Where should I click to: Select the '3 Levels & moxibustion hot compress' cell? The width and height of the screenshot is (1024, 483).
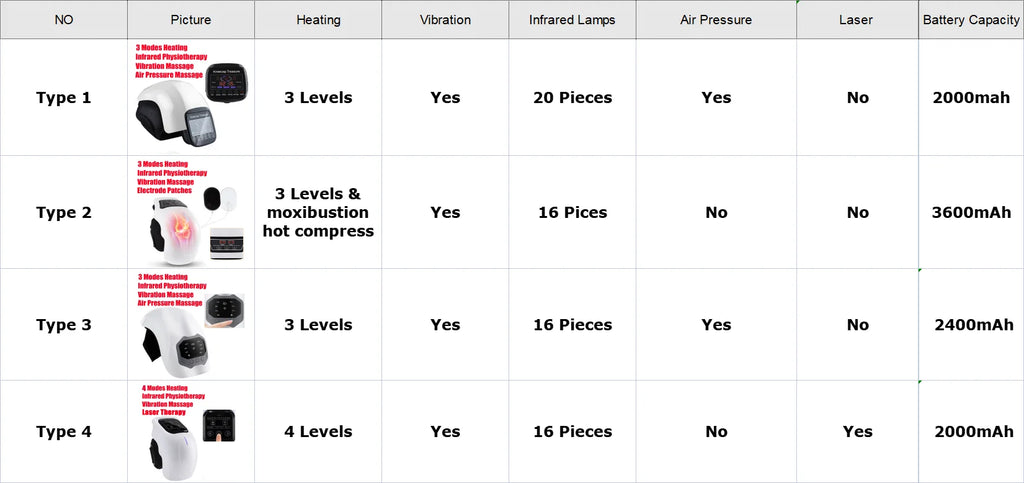[318, 212]
